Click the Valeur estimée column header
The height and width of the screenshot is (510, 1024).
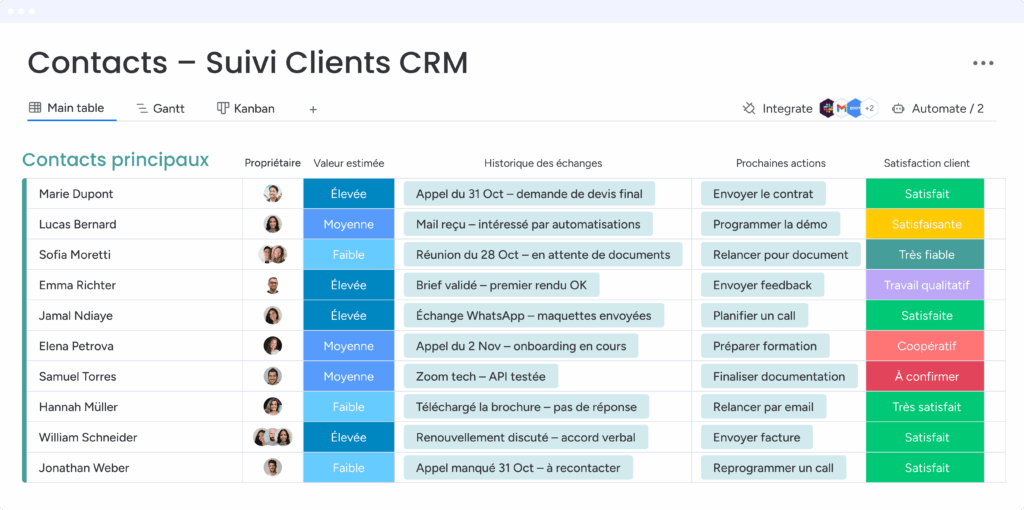pos(349,163)
